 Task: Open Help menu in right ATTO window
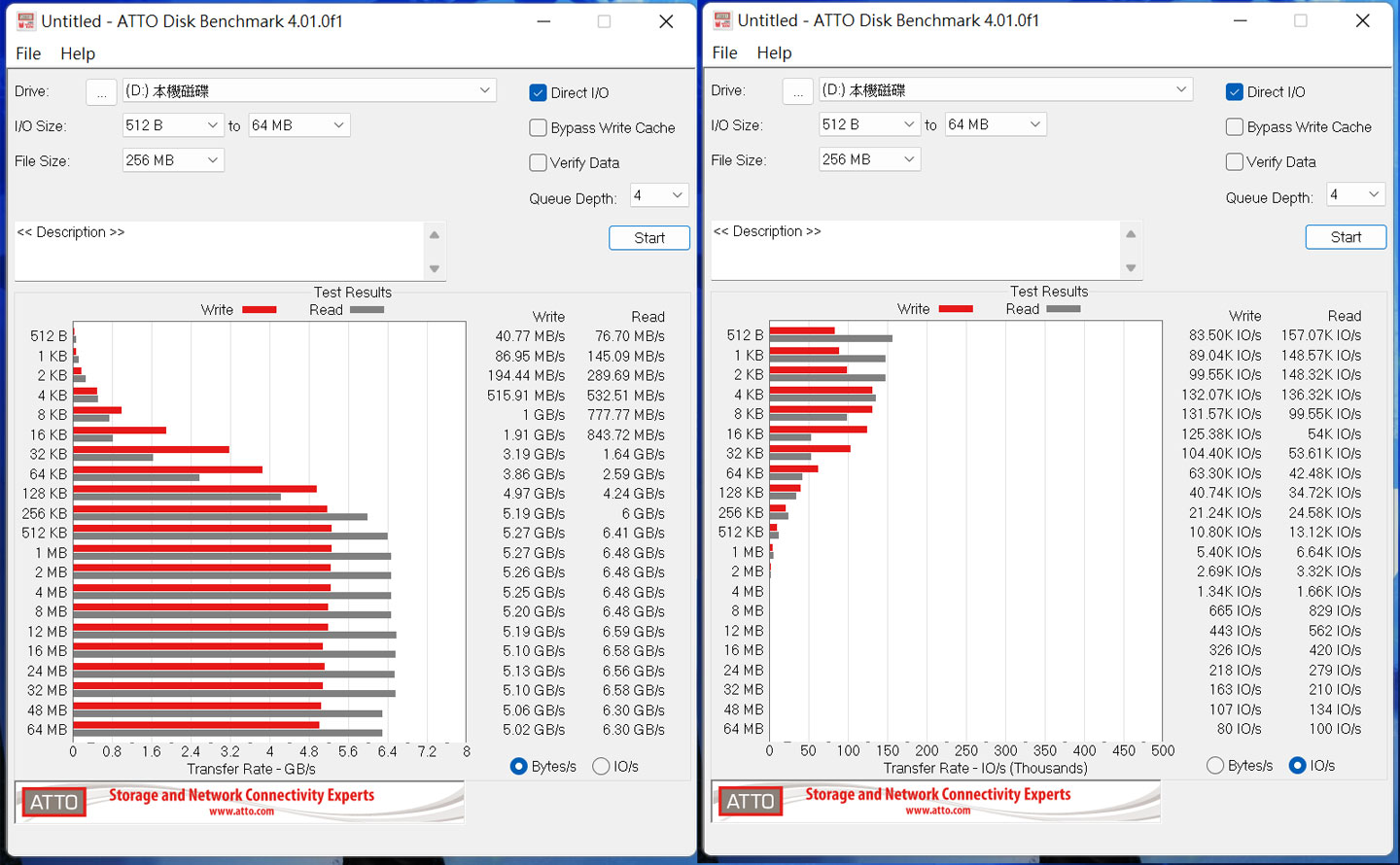(x=774, y=52)
